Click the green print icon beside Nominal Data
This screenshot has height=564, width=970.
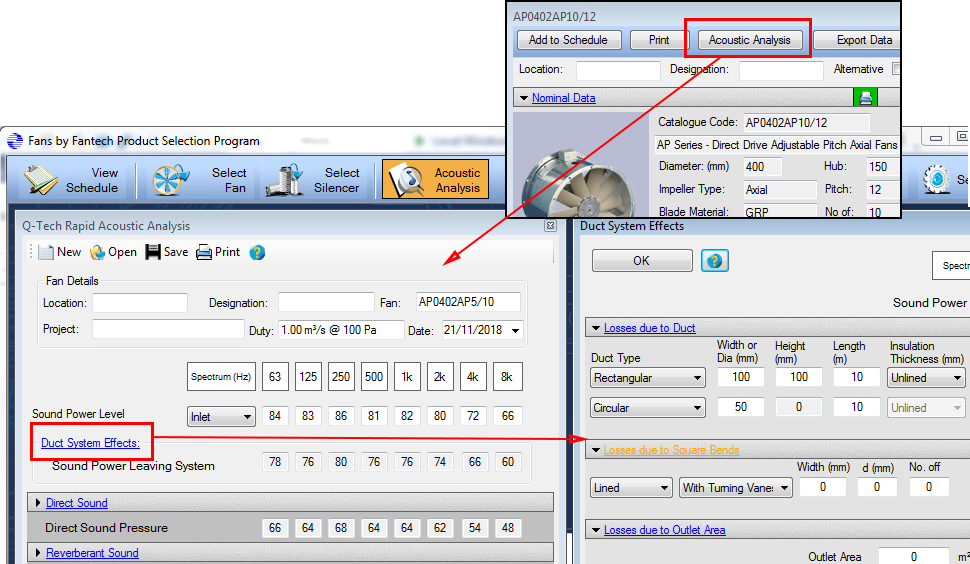pos(864,98)
